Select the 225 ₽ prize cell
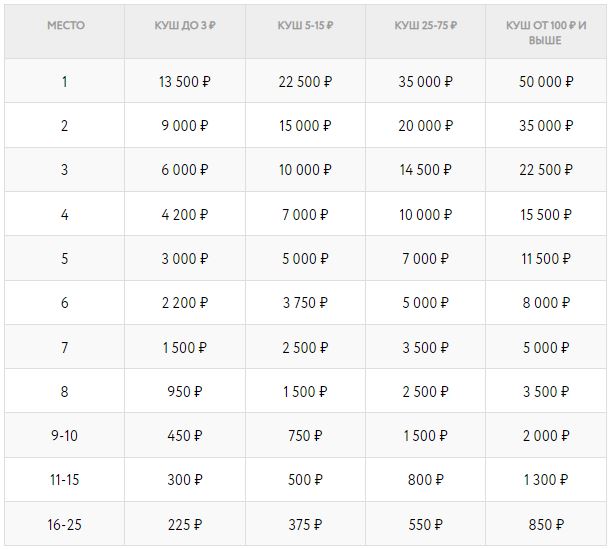The height and width of the screenshot is (549, 610). coord(184,524)
